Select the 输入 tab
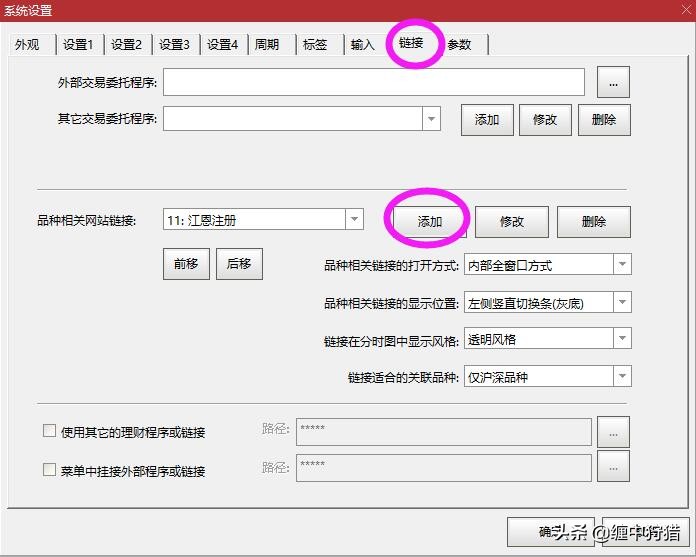This screenshot has height=557, width=696. [x=367, y=44]
